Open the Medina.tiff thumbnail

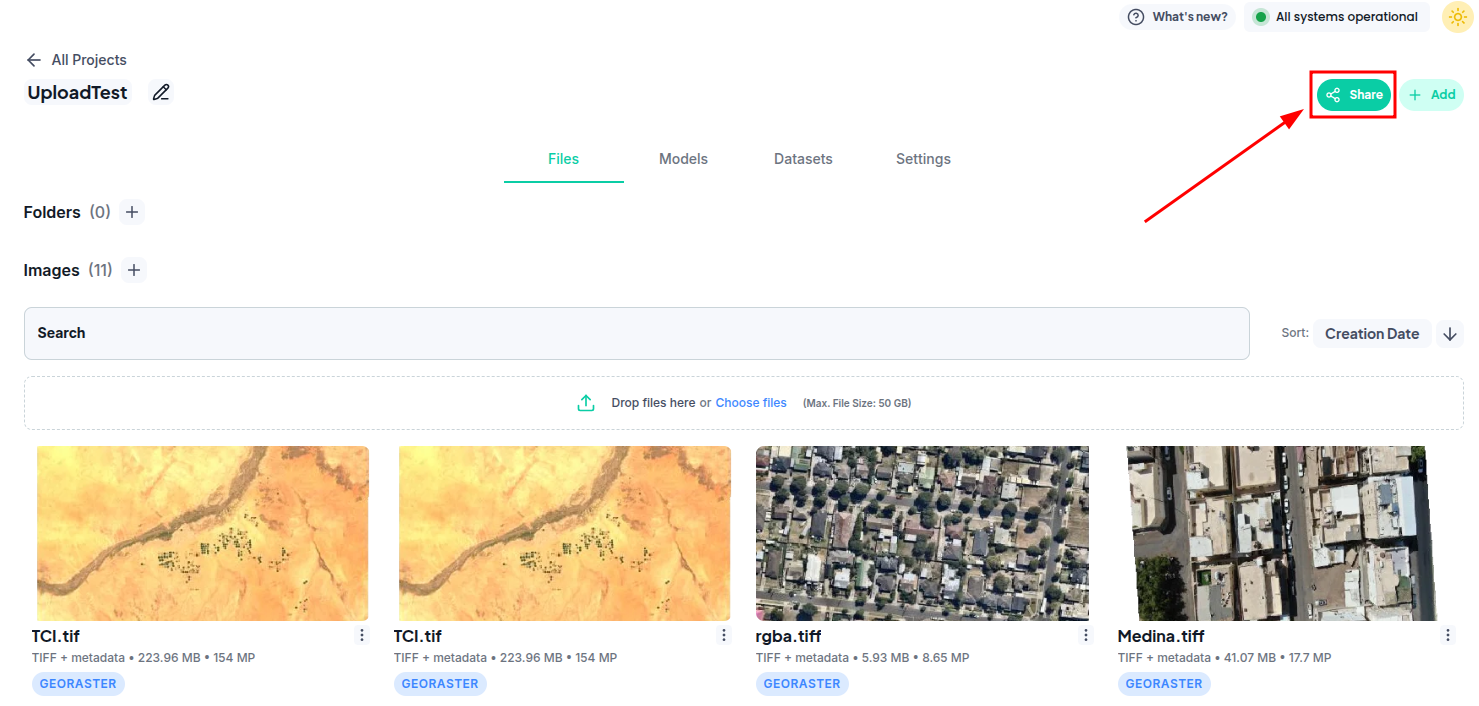pyautogui.click(x=1282, y=533)
